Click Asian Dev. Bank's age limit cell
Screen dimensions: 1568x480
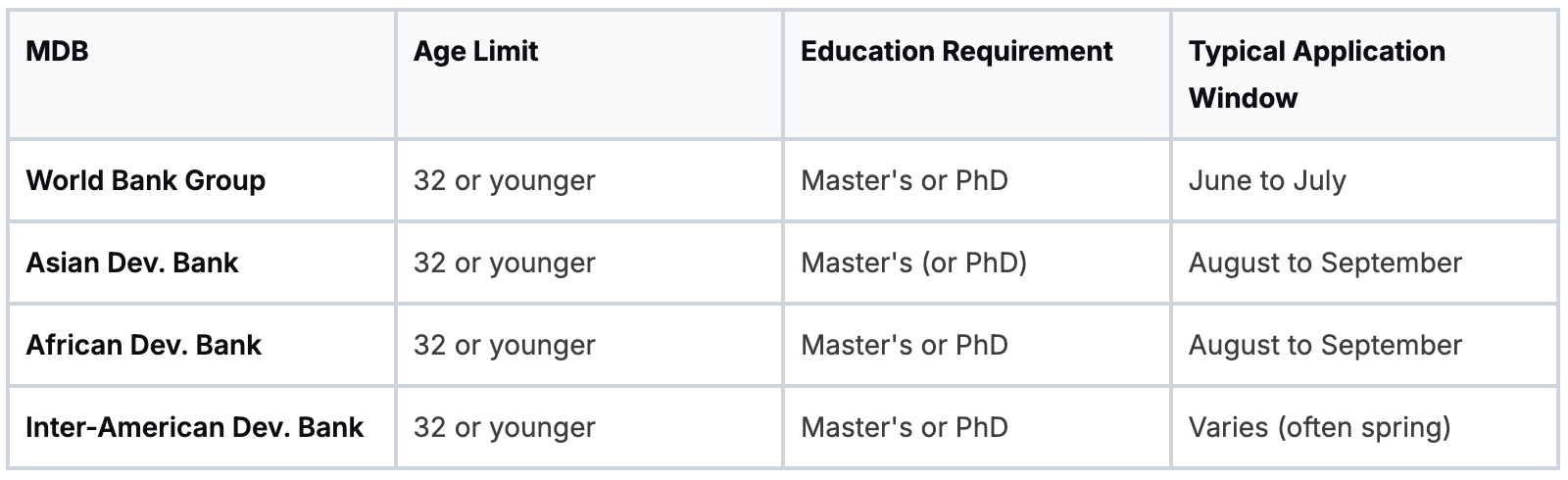[x=589, y=263]
